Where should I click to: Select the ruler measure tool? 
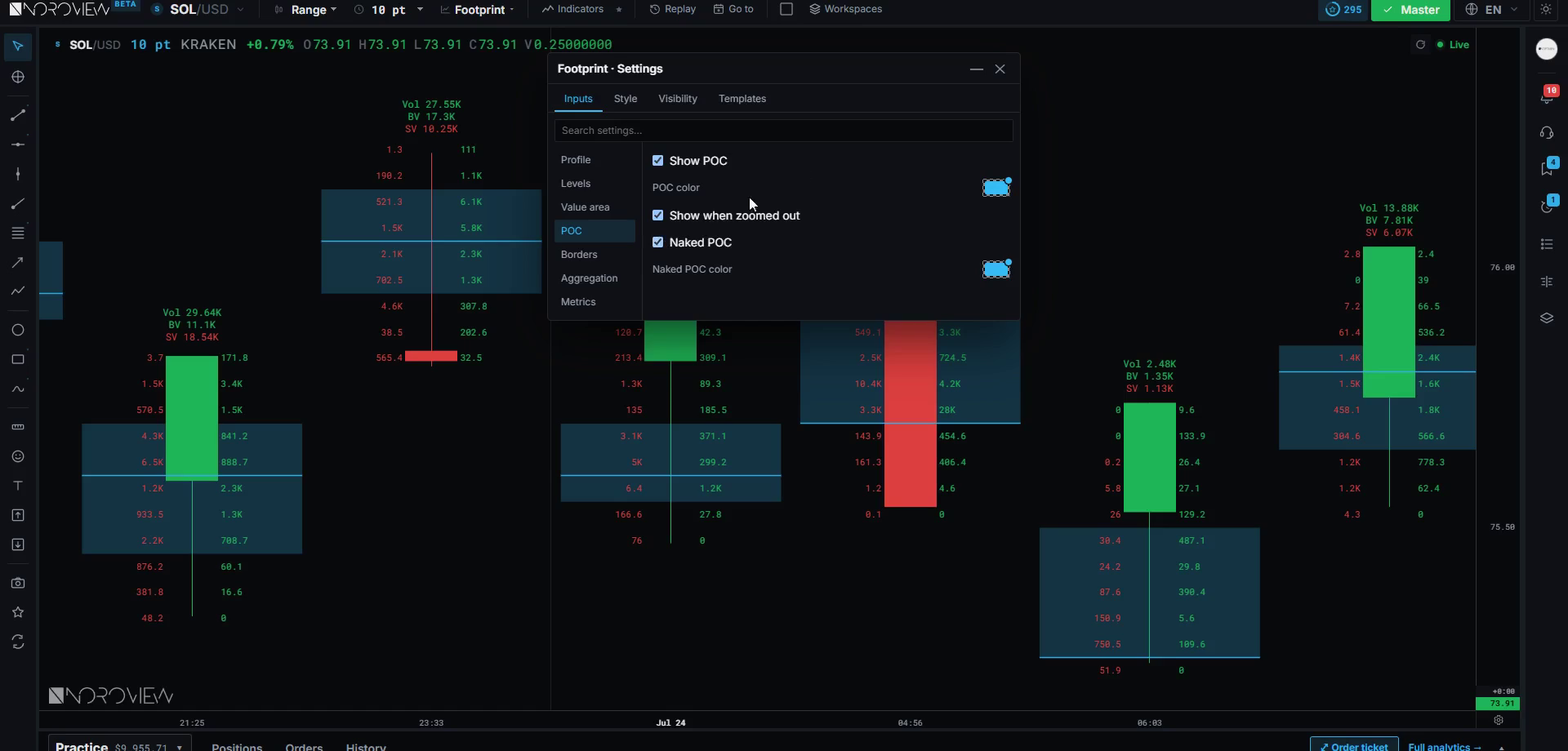tap(17, 427)
